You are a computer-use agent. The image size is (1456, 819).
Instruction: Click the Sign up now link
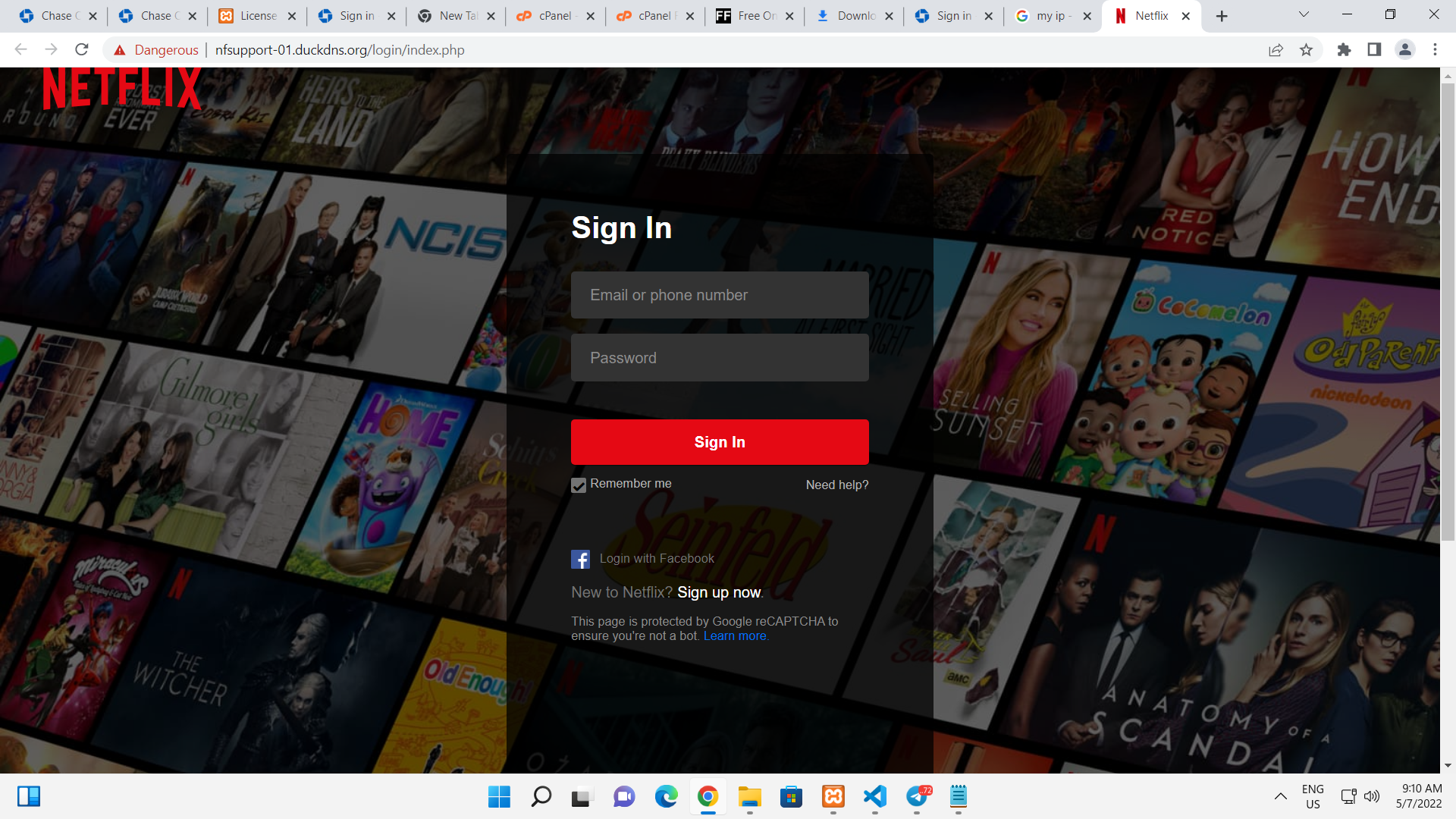coord(719,593)
